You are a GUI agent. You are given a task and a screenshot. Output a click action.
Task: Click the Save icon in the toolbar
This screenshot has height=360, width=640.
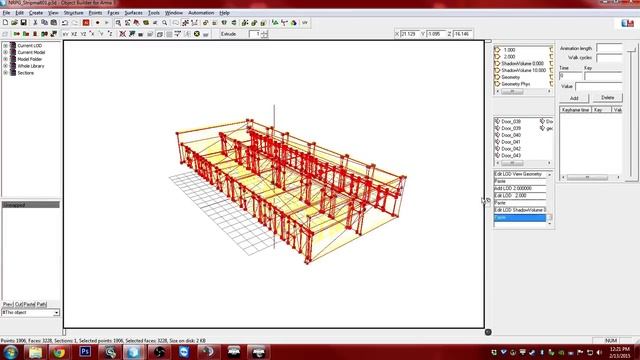(x=24, y=23)
